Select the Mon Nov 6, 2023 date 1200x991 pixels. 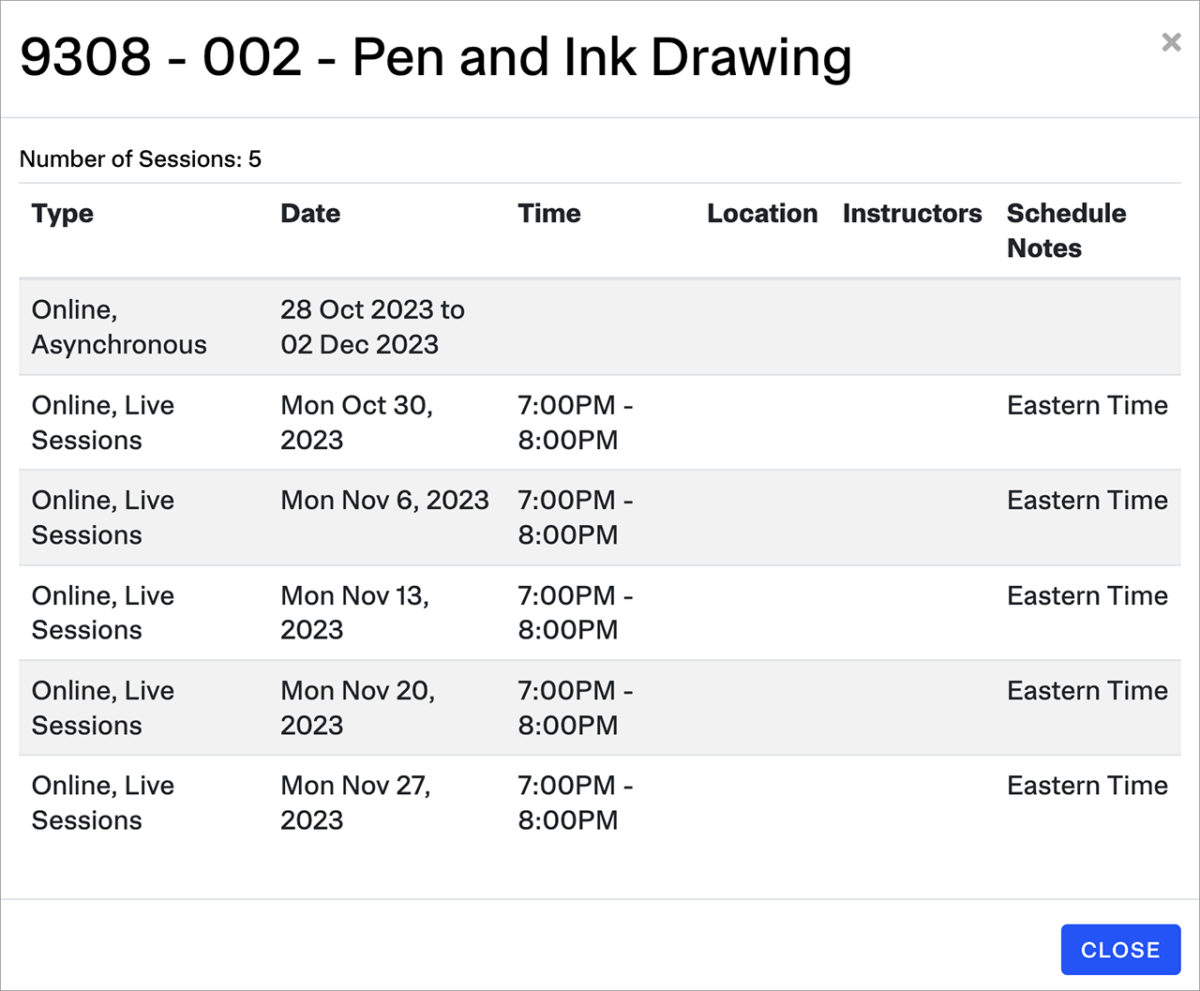384,500
